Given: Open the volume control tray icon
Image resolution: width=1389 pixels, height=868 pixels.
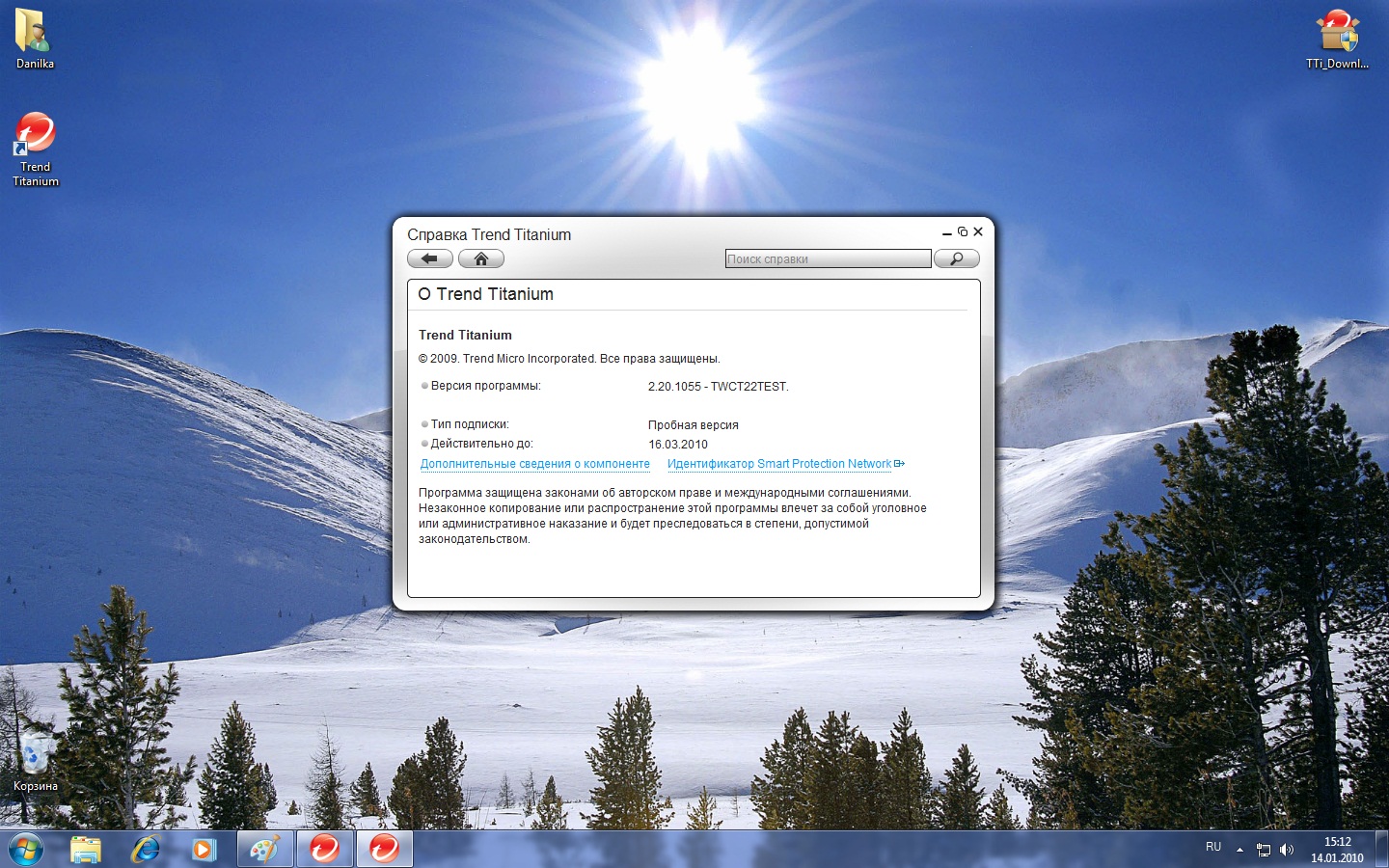Looking at the screenshot, I should 1287,850.
